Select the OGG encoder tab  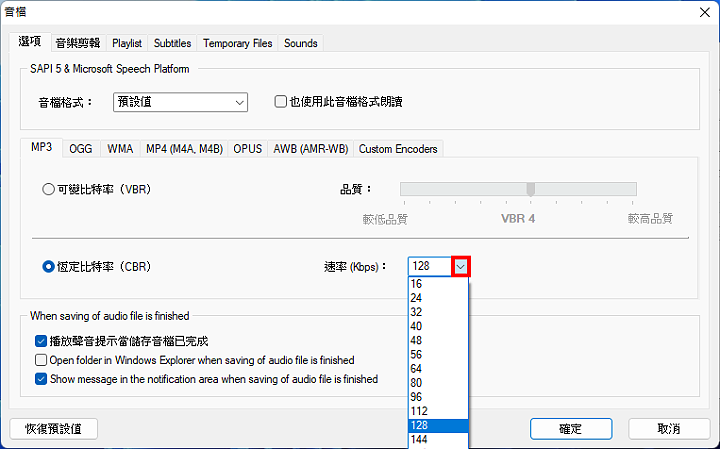(81, 149)
